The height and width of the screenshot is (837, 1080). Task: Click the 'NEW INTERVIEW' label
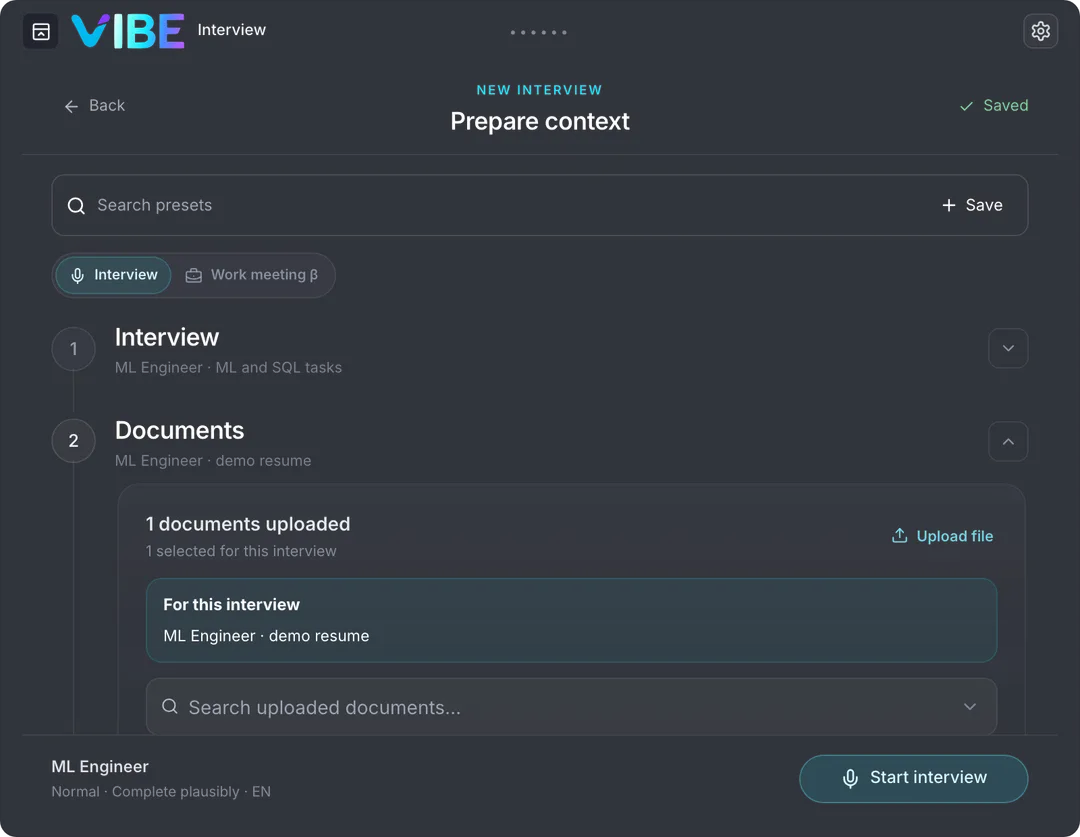pos(539,90)
